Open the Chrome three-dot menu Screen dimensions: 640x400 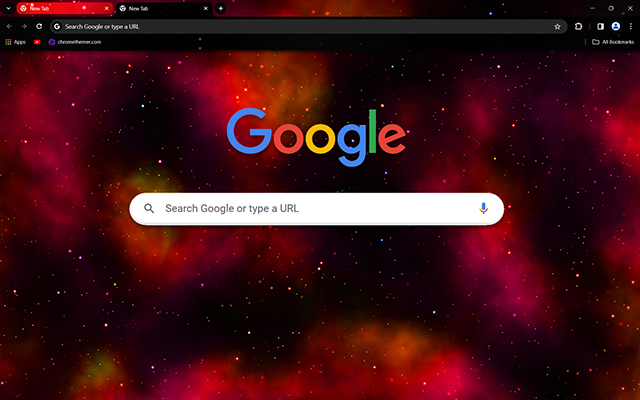pyautogui.click(x=631, y=27)
